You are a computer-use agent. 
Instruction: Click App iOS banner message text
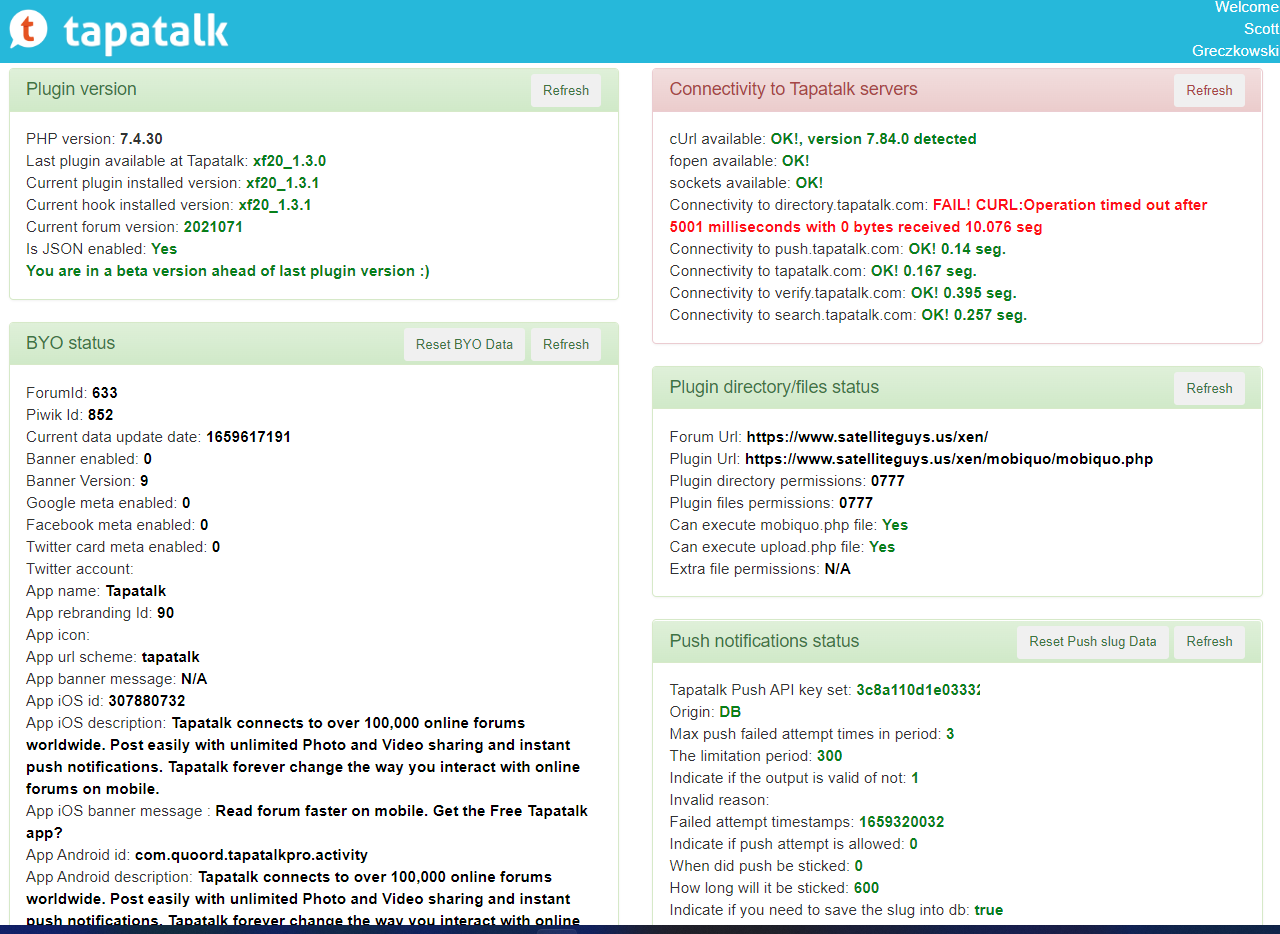tap(307, 822)
